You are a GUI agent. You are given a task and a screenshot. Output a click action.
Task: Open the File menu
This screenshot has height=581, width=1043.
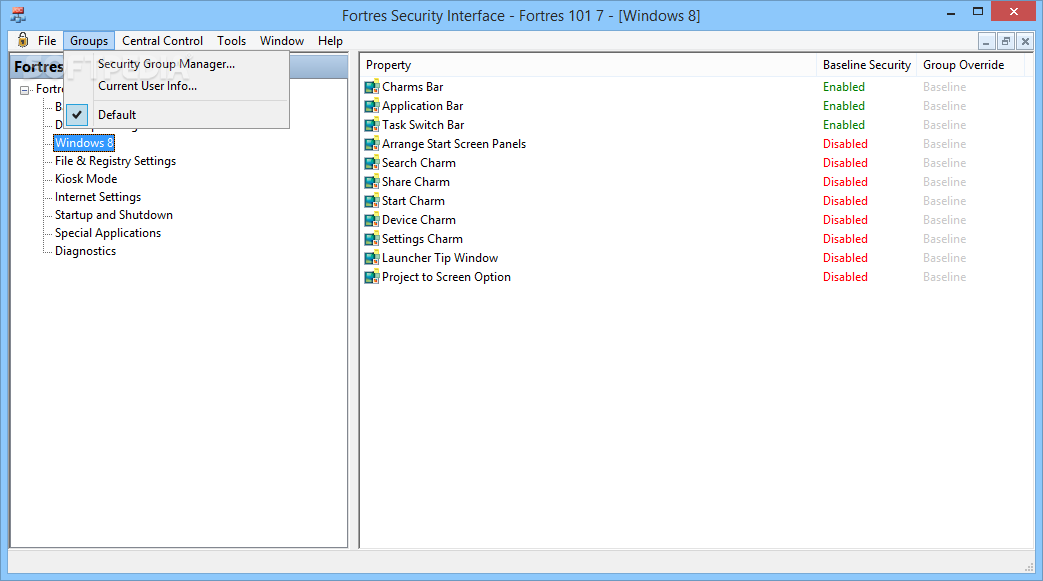(x=47, y=41)
